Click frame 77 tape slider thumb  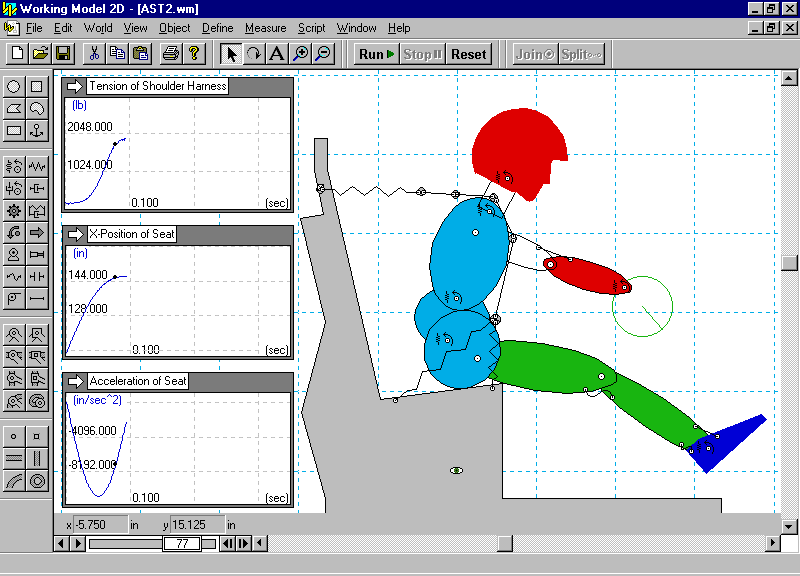[x=182, y=543]
